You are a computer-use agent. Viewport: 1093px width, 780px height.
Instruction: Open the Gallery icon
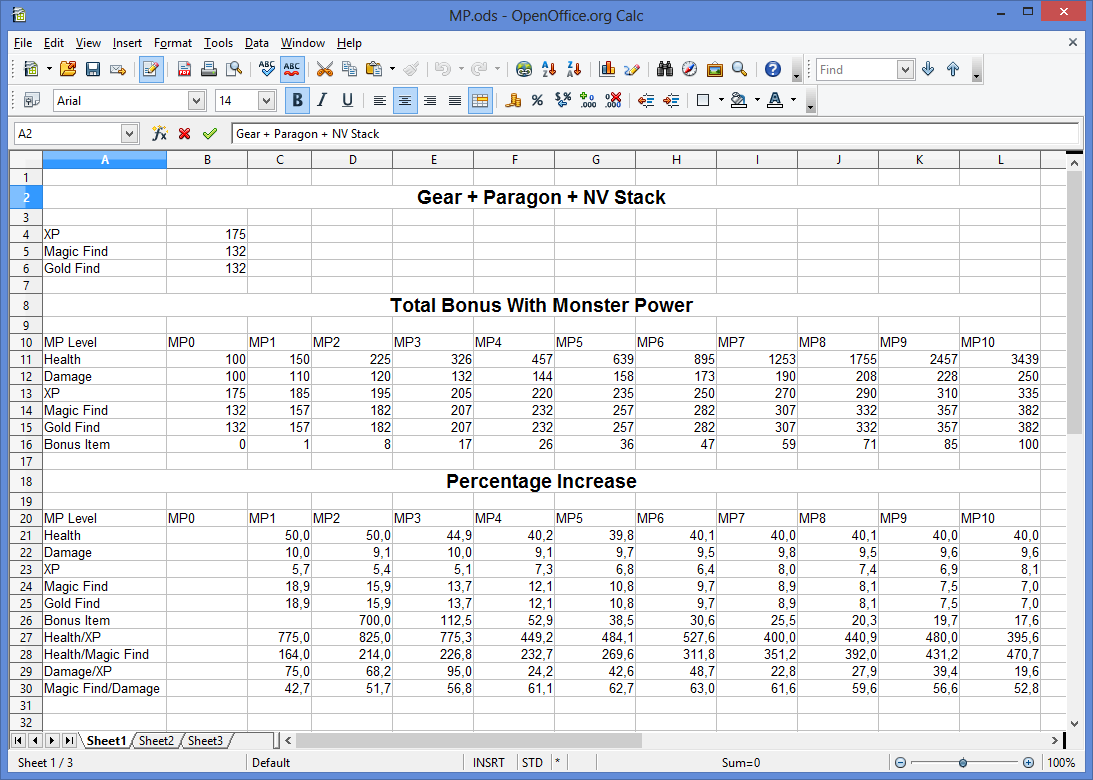(714, 69)
